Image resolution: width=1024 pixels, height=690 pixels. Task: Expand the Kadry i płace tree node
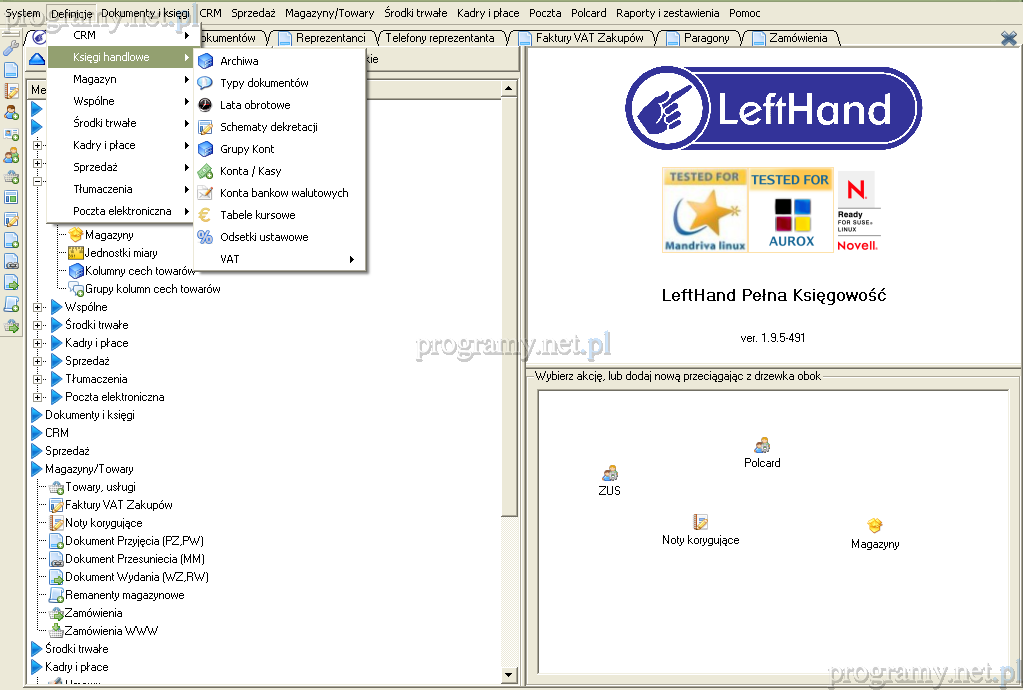tap(39, 343)
